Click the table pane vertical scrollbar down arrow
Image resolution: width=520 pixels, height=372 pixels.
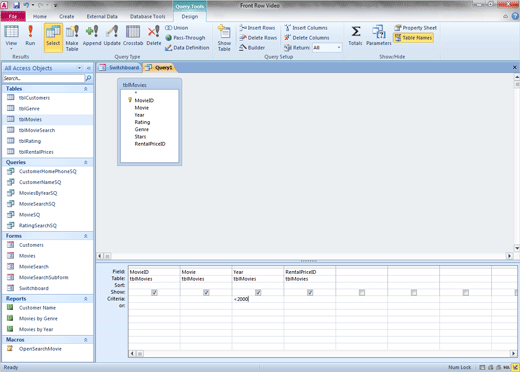(517, 248)
